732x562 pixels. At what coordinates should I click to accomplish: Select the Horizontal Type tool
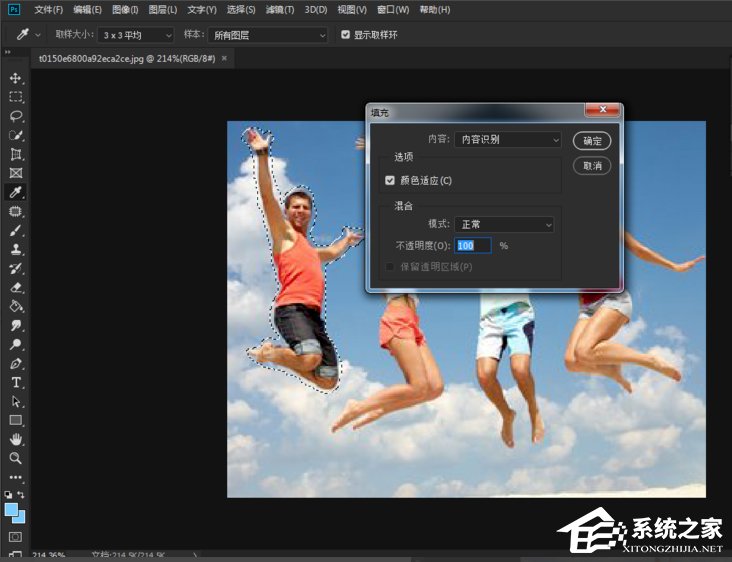[x=16, y=382]
